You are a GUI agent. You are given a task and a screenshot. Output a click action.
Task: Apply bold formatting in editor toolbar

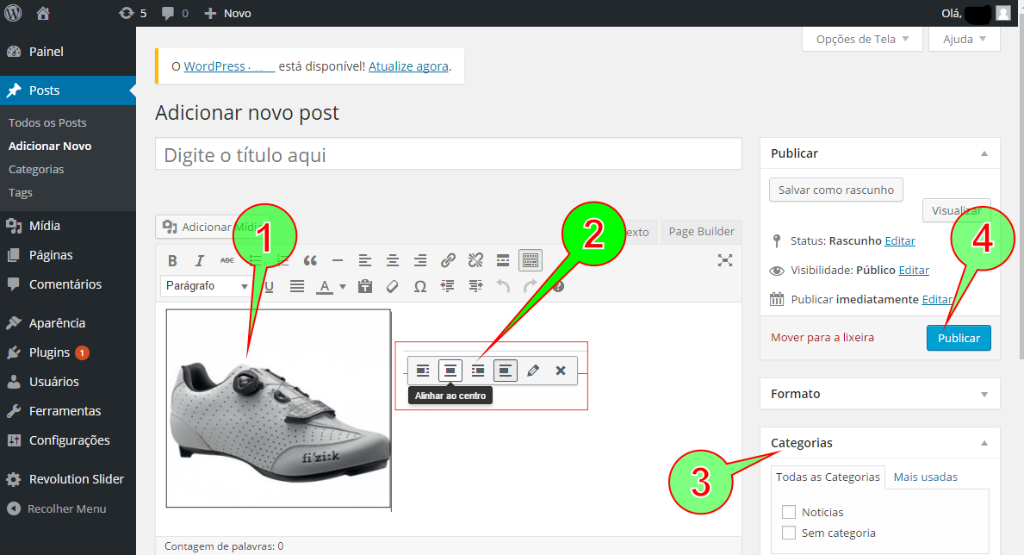[x=172, y=261]
